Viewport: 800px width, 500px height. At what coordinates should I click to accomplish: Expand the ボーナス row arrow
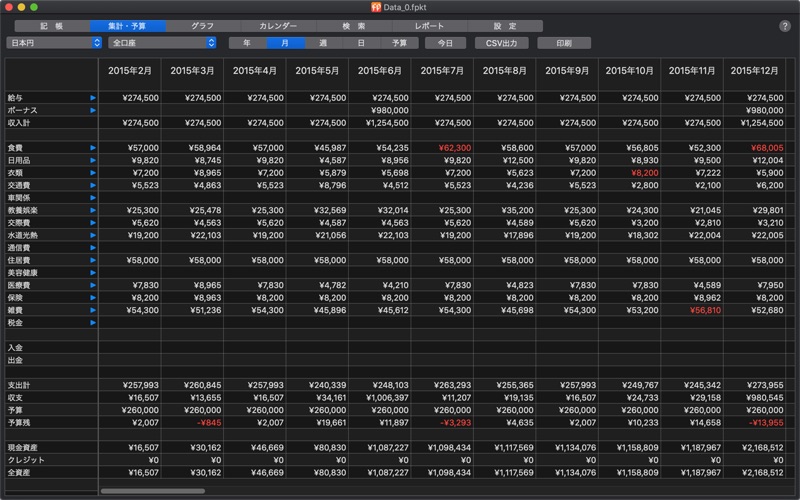(93, 110)
